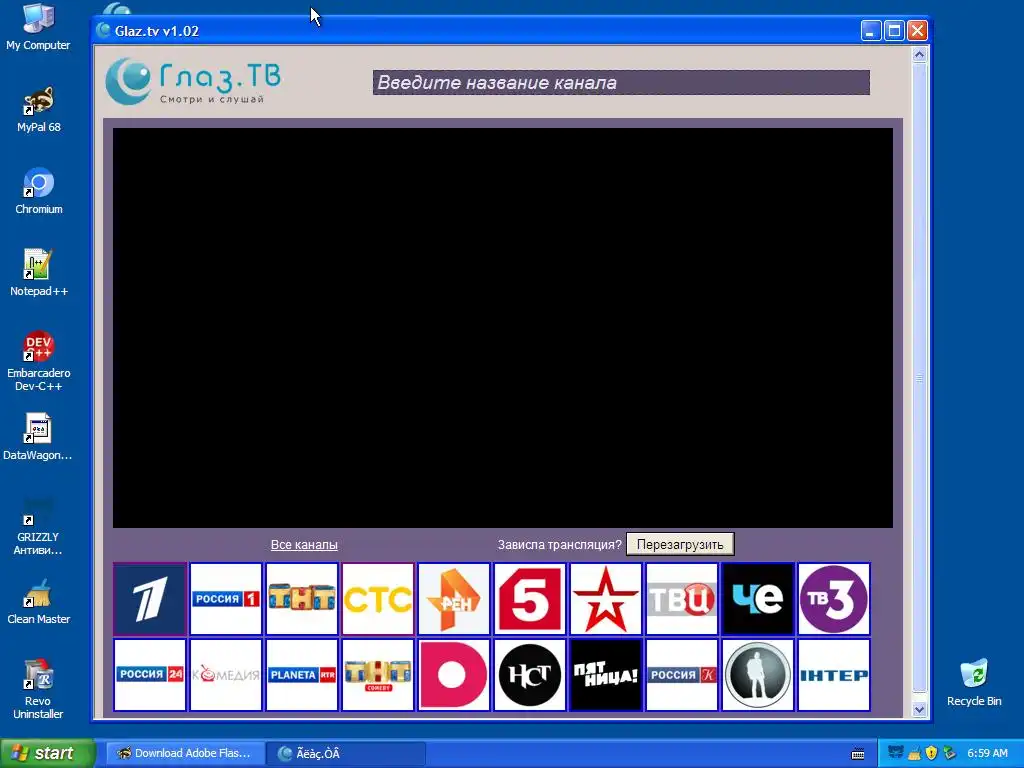Viewport: 1024px width, 768px height.
Task: Choose the Комедия channel tile
Action: (x=226, y=675)
